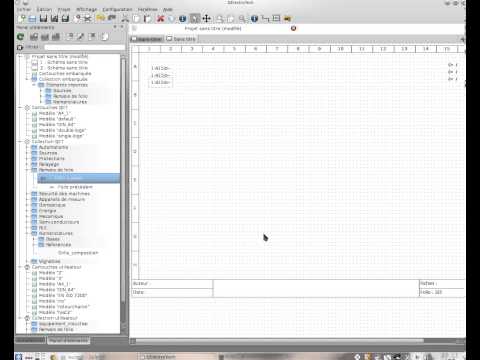
Task: Click the first blue round info icon
Action: (182, 19)
